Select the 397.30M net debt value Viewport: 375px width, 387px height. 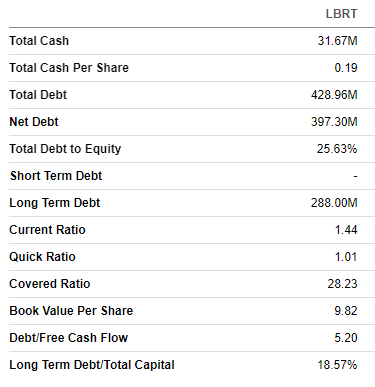334,122
